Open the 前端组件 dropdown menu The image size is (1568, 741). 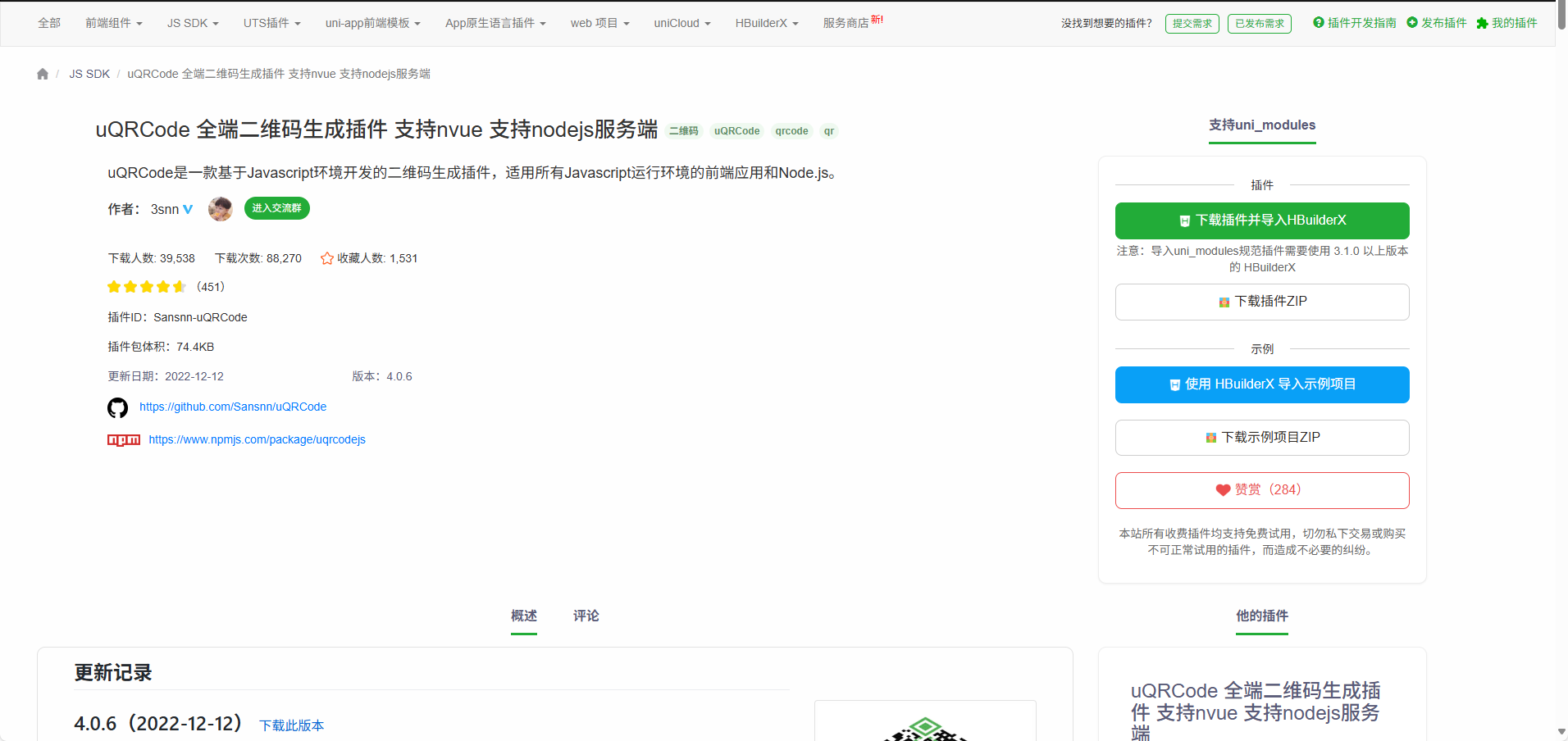114,23
